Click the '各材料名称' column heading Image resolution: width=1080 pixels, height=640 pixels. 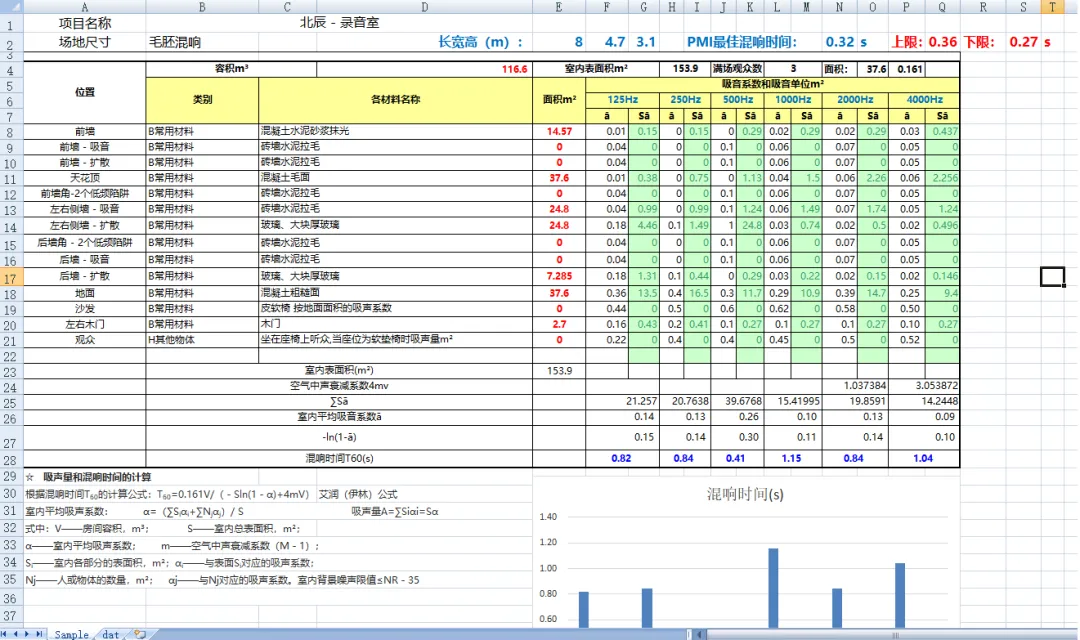395,100
